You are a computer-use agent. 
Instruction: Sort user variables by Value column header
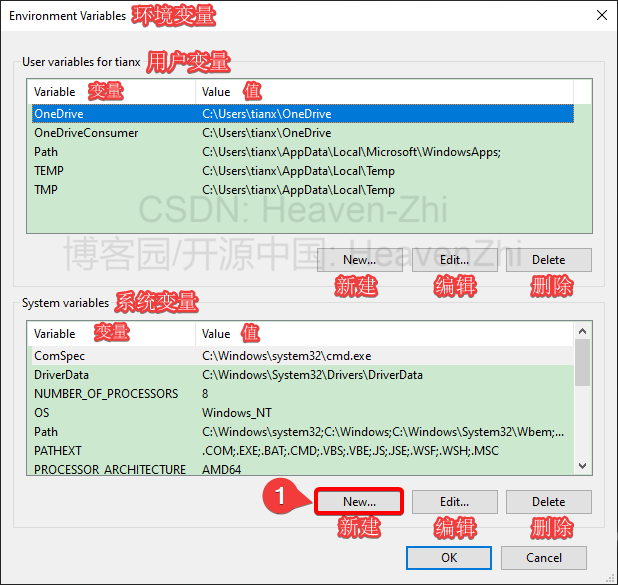point(384,92)
